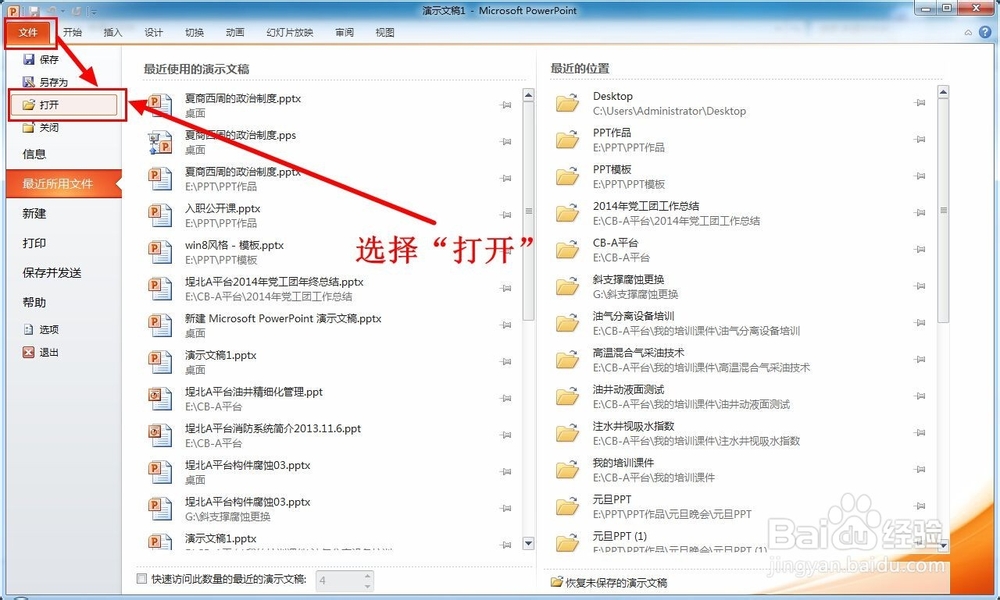The image size is (1000, 600).
Task: Pin the Desktop location
Action: (920, 103)
